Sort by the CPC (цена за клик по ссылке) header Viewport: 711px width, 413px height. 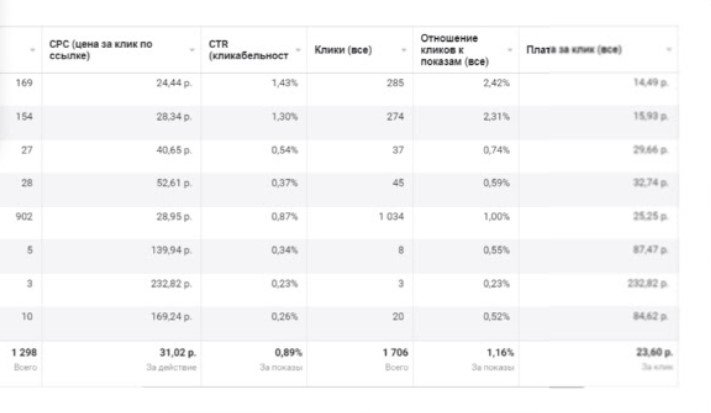[x=101, y=50]
